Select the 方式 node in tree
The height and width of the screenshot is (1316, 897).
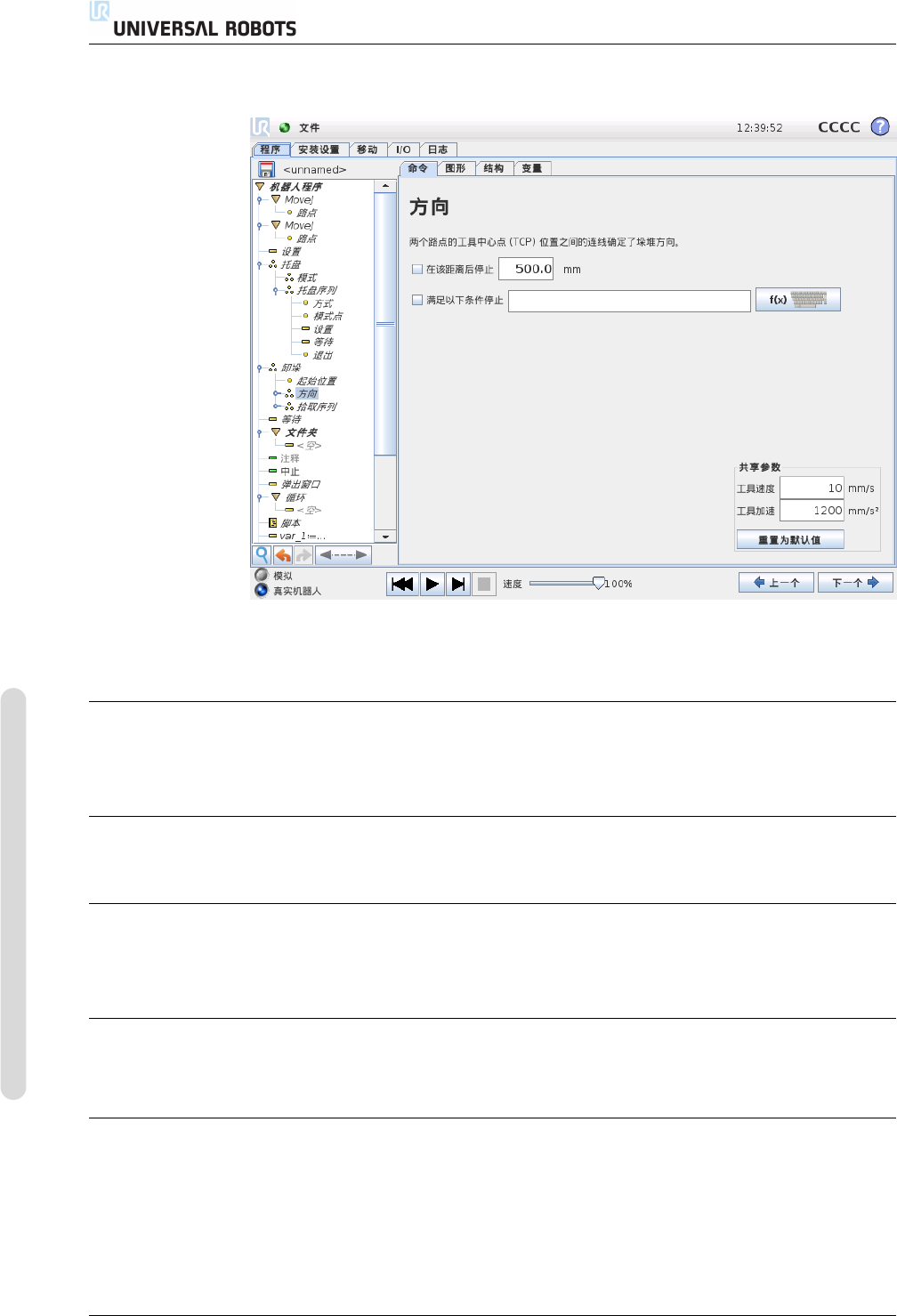pyautogui.click(x=323, y=303)
